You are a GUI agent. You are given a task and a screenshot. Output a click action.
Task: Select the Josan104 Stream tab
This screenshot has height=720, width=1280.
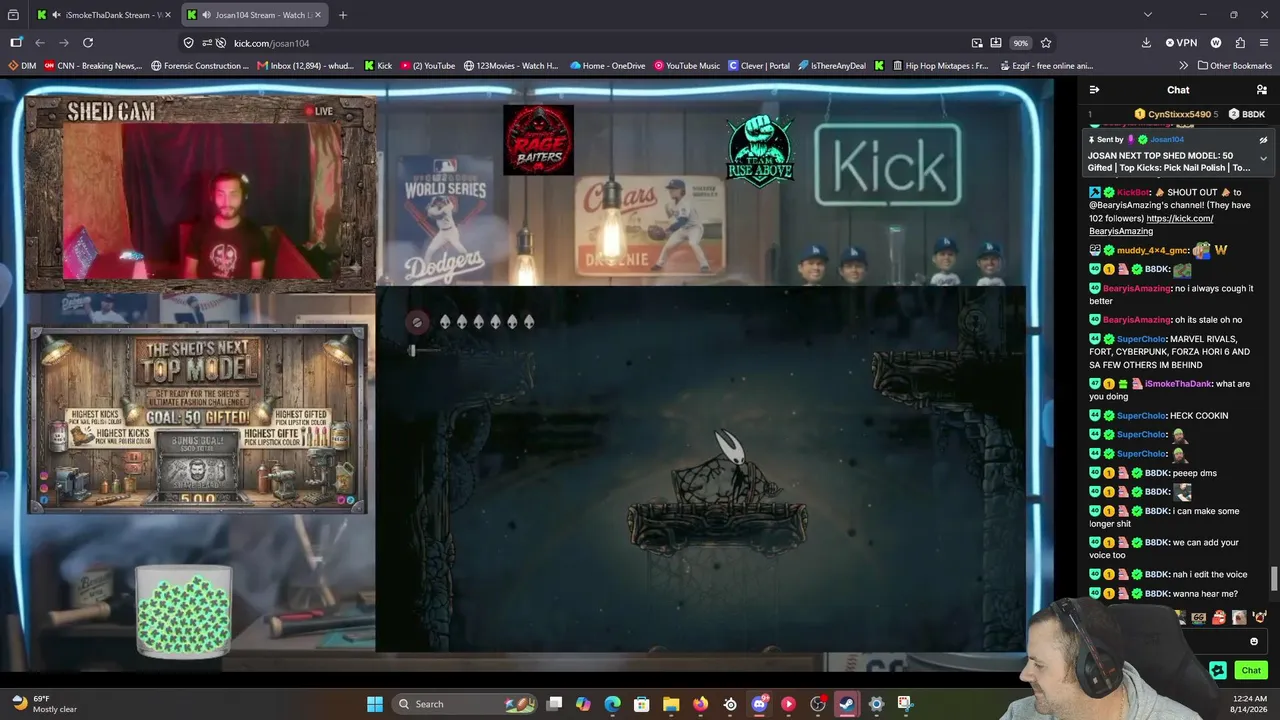tap(254, 15)
